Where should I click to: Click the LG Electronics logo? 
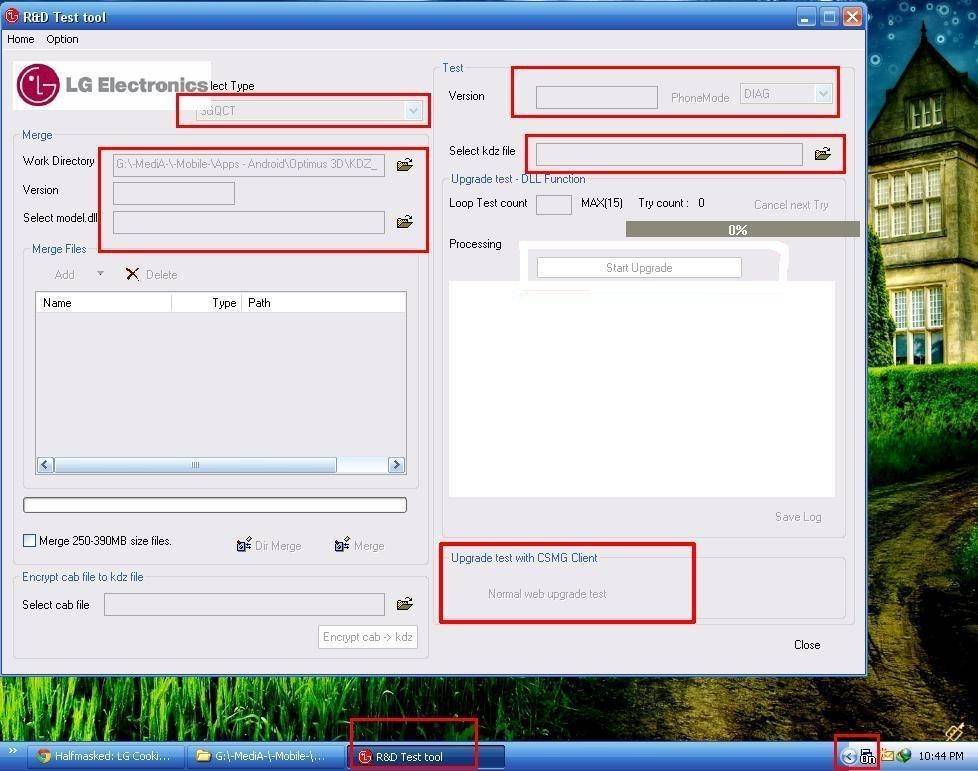click(x=112, y=85)
